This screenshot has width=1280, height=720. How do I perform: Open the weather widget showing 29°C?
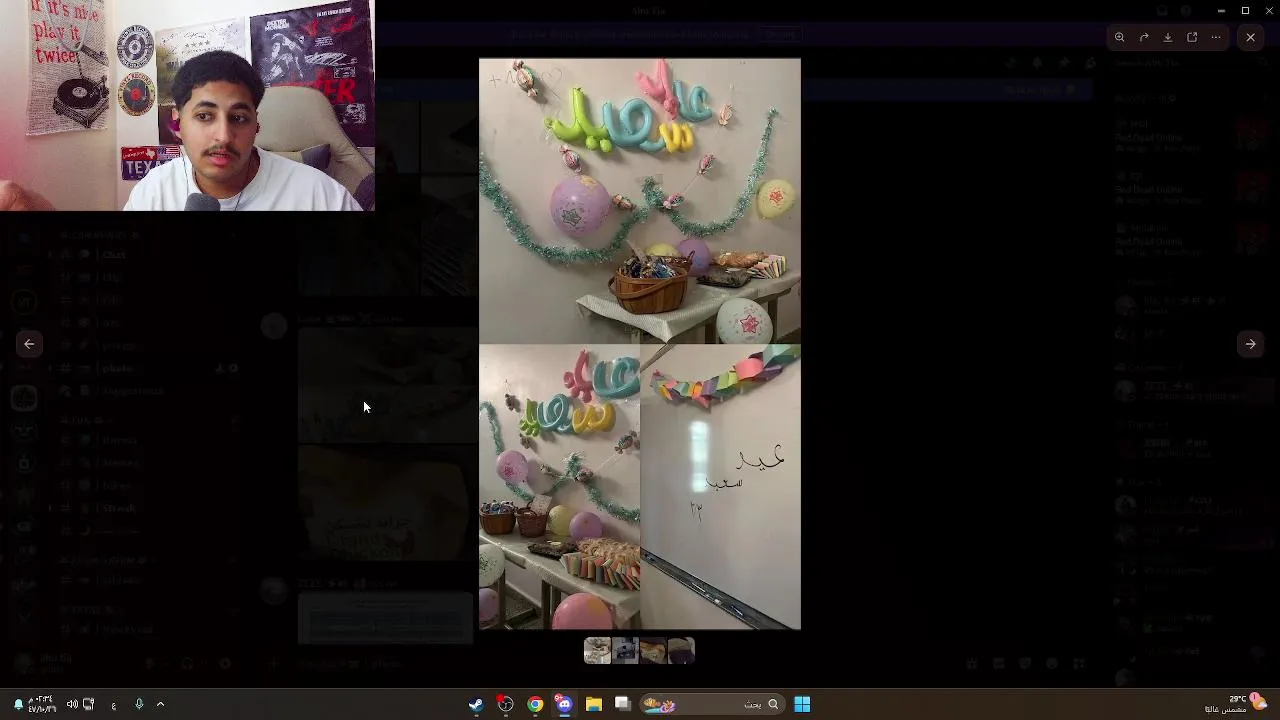pyautogui.click(x=1235, y=704)
